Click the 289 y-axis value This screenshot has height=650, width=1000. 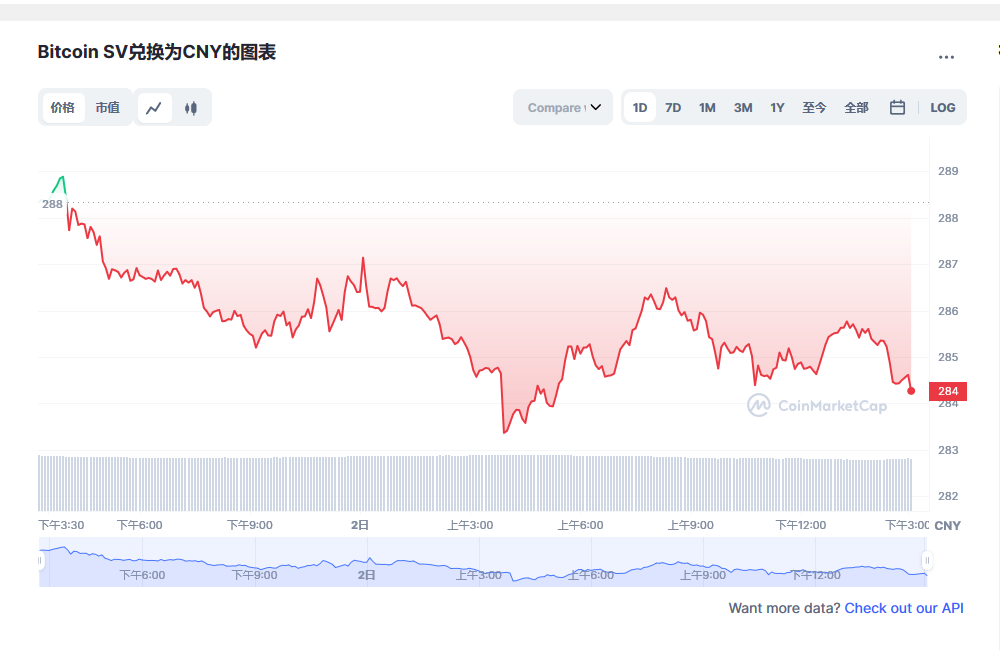pos(948,171)
